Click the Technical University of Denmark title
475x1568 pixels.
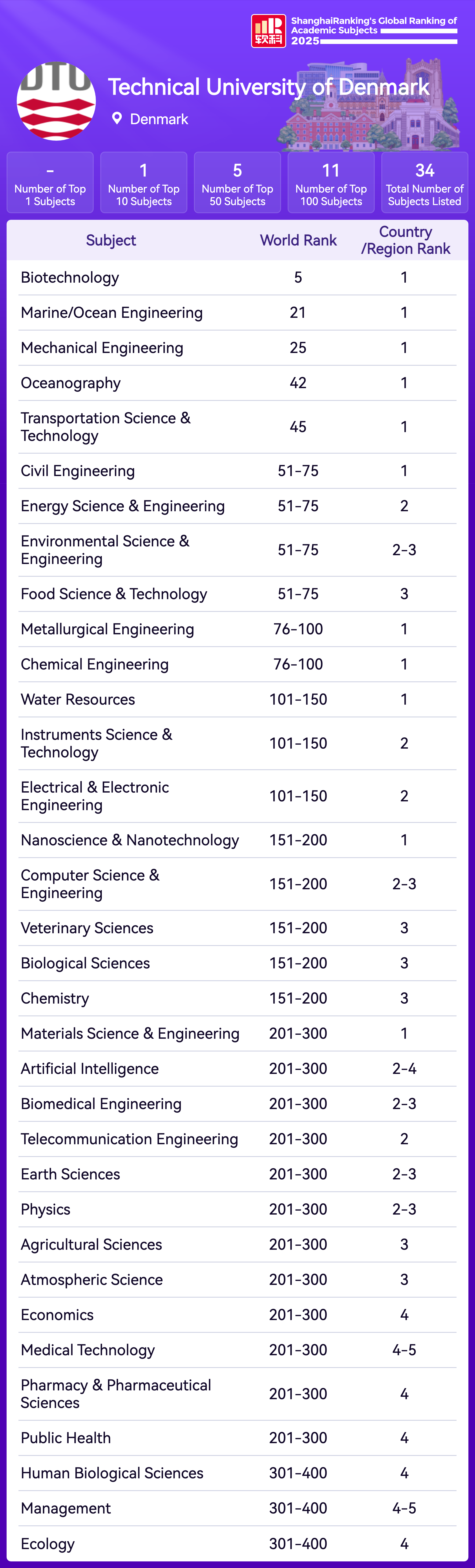point(268,87)
